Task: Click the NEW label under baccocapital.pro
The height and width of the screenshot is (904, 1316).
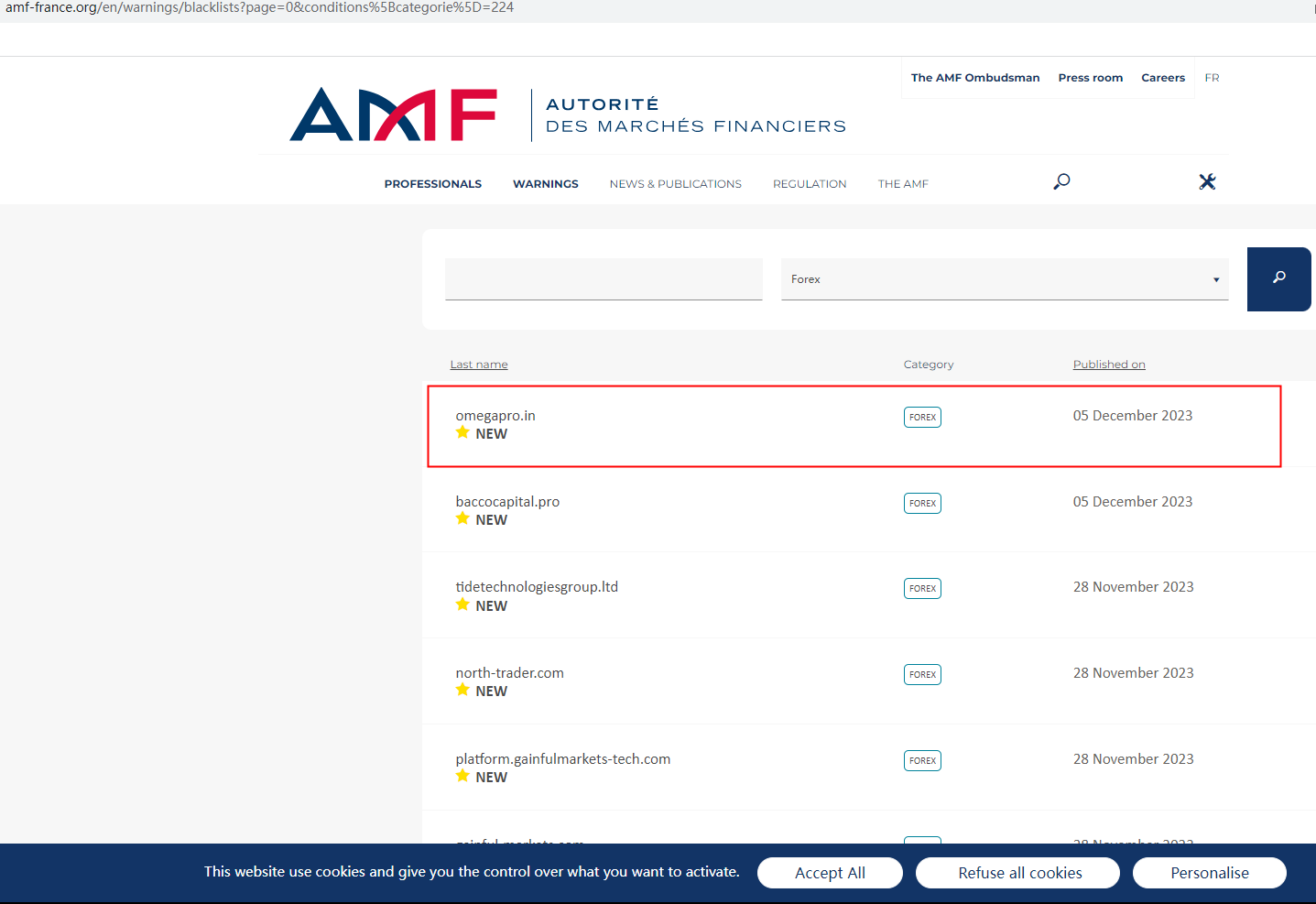Action: (x=492, y=520)
